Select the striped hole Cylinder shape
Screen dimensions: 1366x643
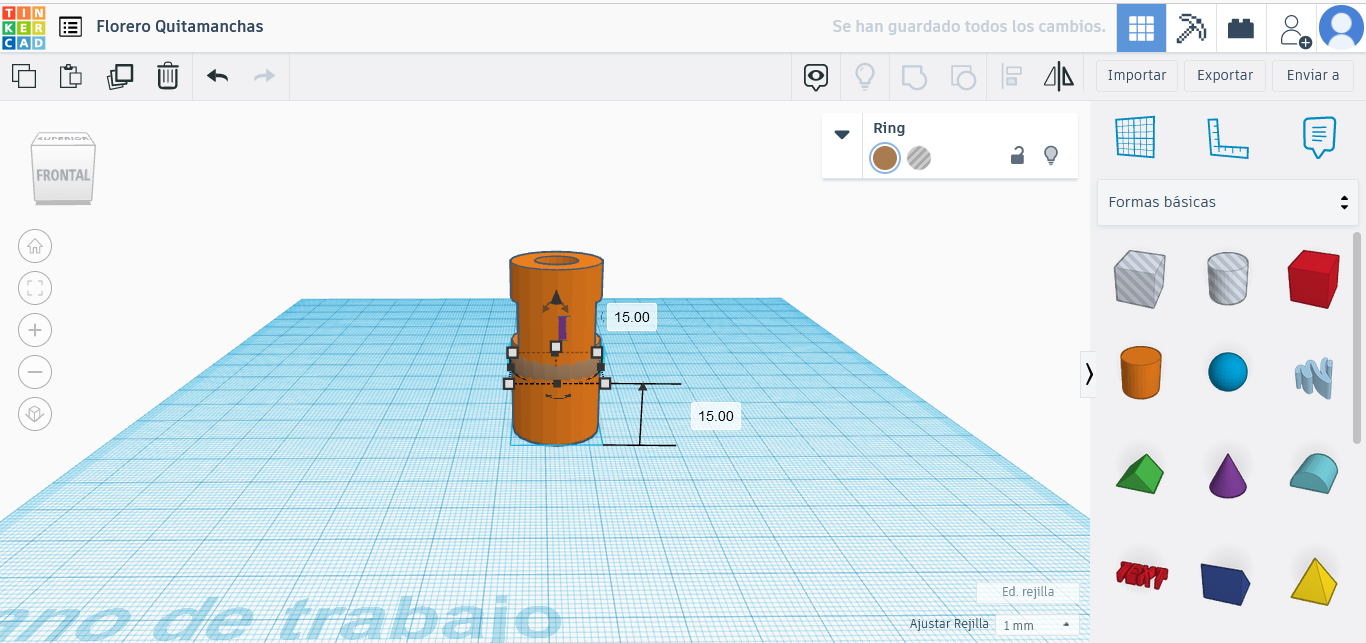coord(1227,279)
